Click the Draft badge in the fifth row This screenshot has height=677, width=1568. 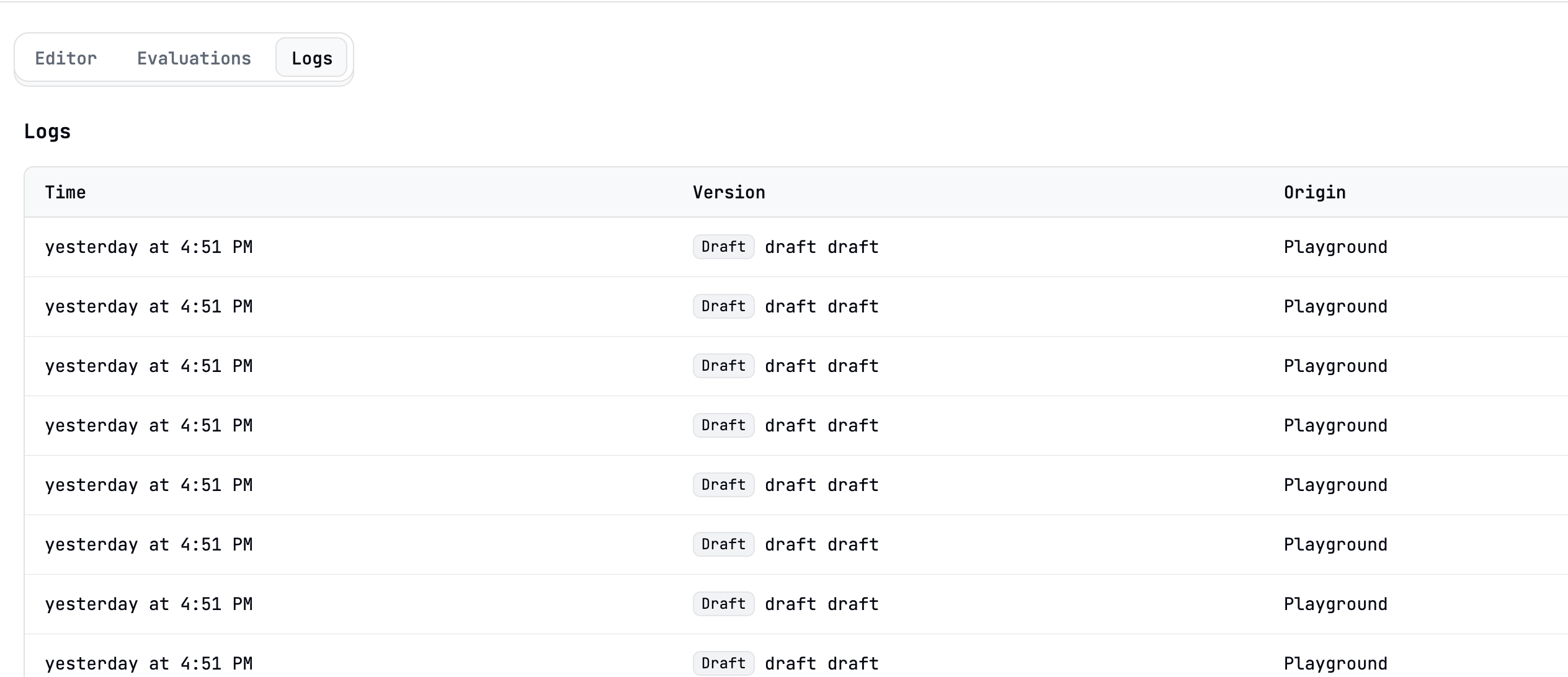(723, 485)
